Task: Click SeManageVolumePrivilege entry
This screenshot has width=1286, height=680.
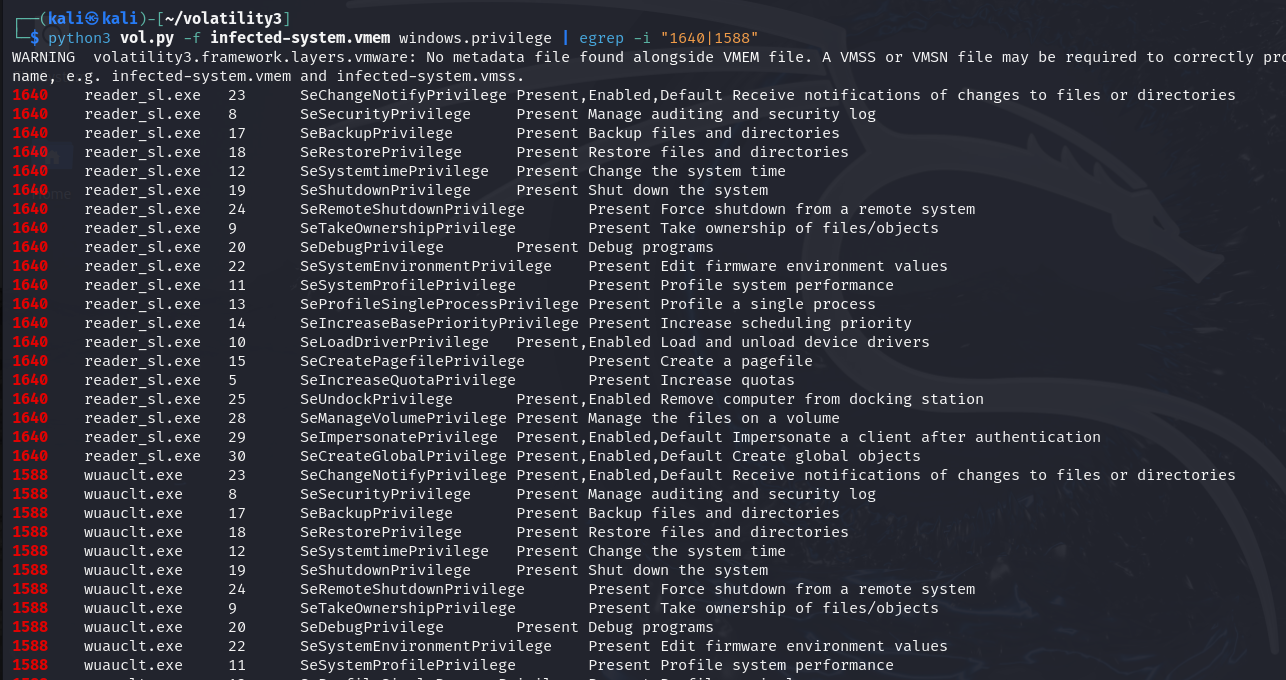Action: pos(403,418)
